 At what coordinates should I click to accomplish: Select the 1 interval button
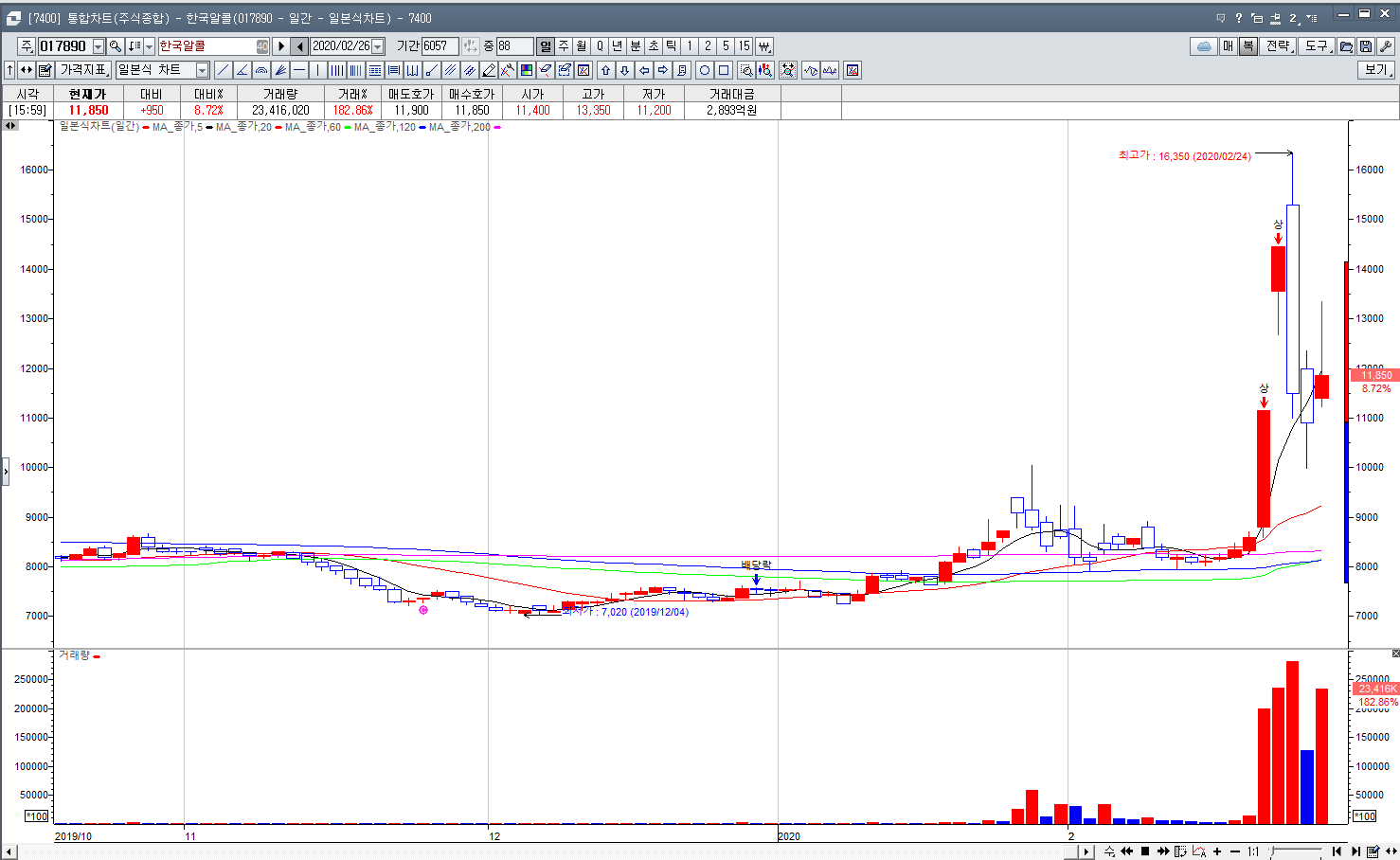tap(690, 45)
